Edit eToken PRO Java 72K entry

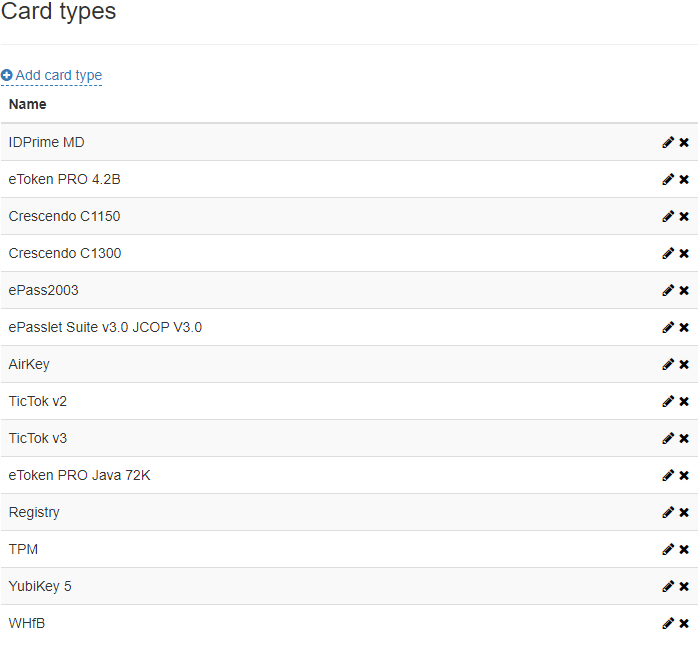coord(668,475)
